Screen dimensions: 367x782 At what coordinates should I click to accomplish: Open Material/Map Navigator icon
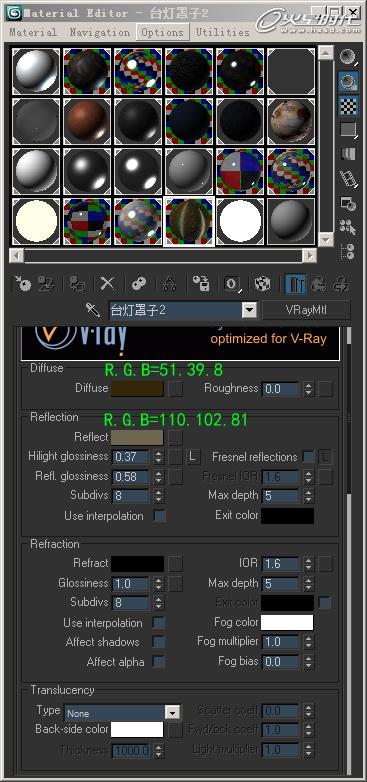tap(348, 251)
